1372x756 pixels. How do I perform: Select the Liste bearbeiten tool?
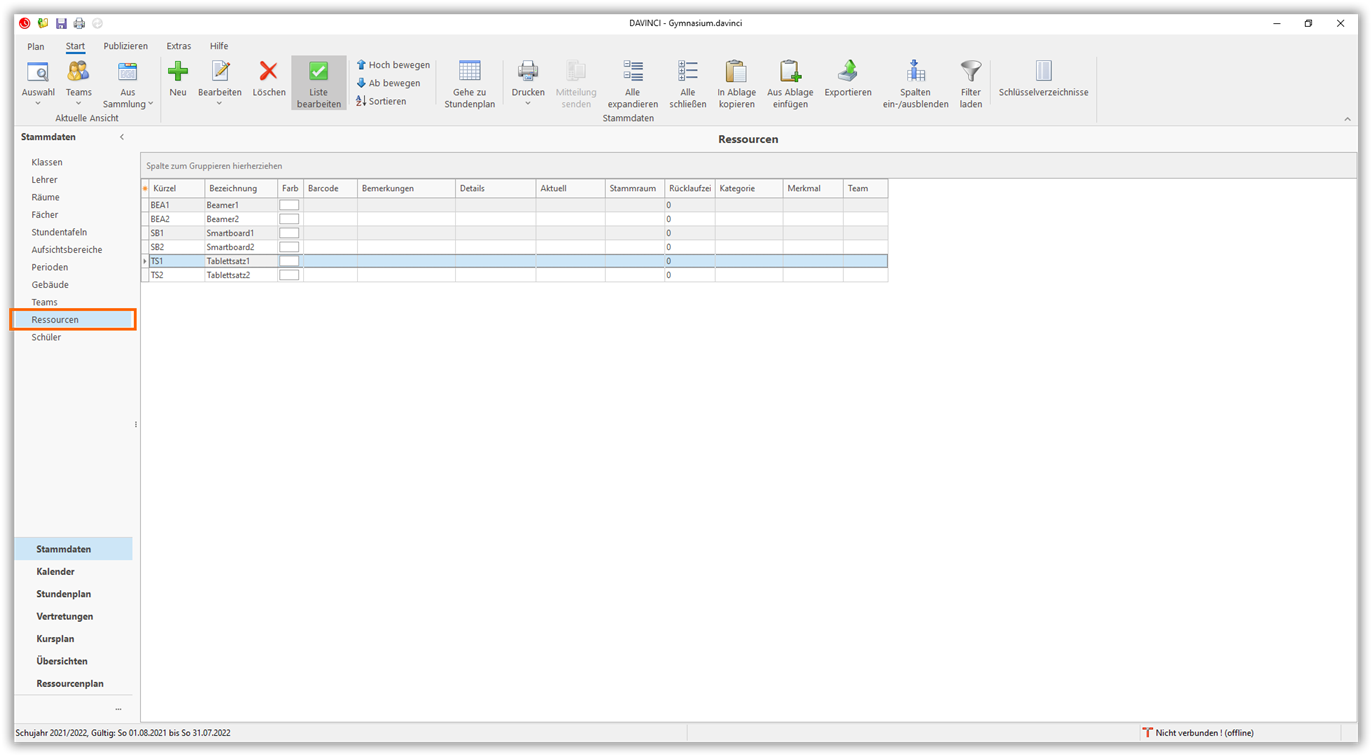318,82
